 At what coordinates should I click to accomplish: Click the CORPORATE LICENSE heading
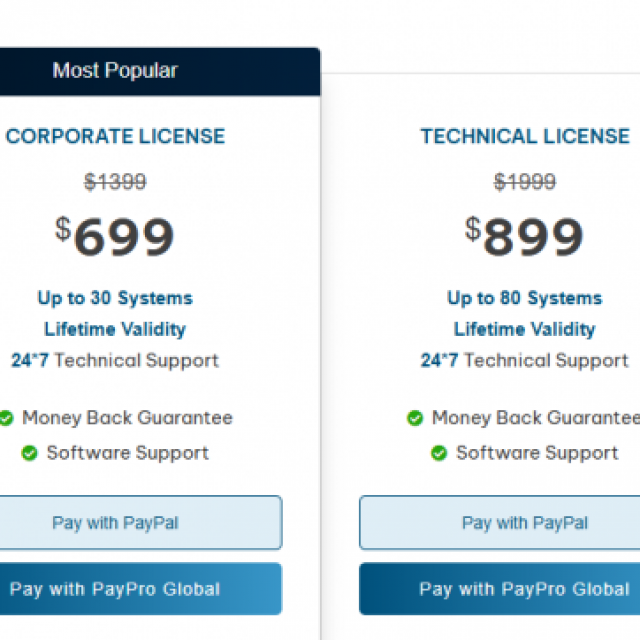pyautogui.click(x=115, y=136)
